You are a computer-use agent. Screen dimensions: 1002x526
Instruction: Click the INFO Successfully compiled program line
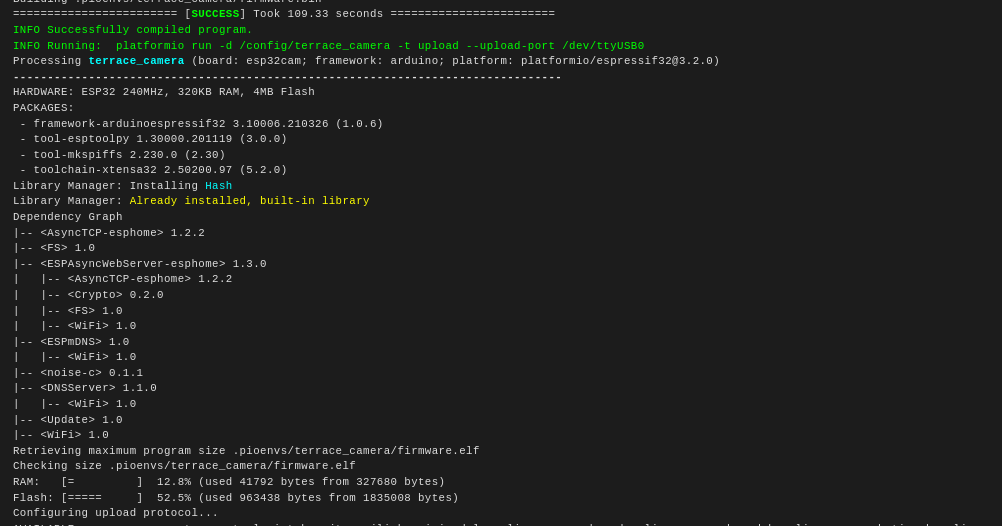(x=133, y=30)
